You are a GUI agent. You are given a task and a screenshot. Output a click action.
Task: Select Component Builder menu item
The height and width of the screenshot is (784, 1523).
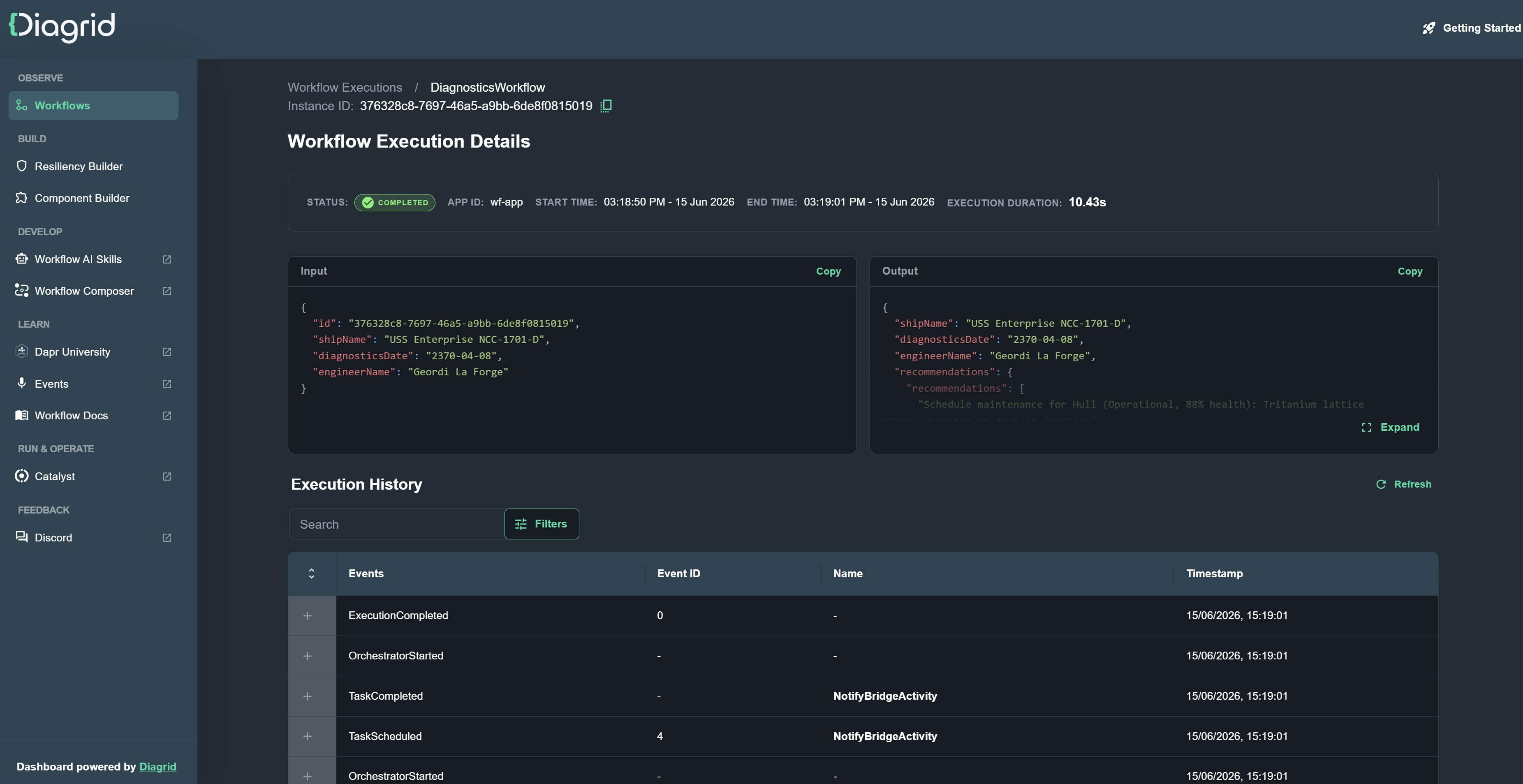coord(81,198)
